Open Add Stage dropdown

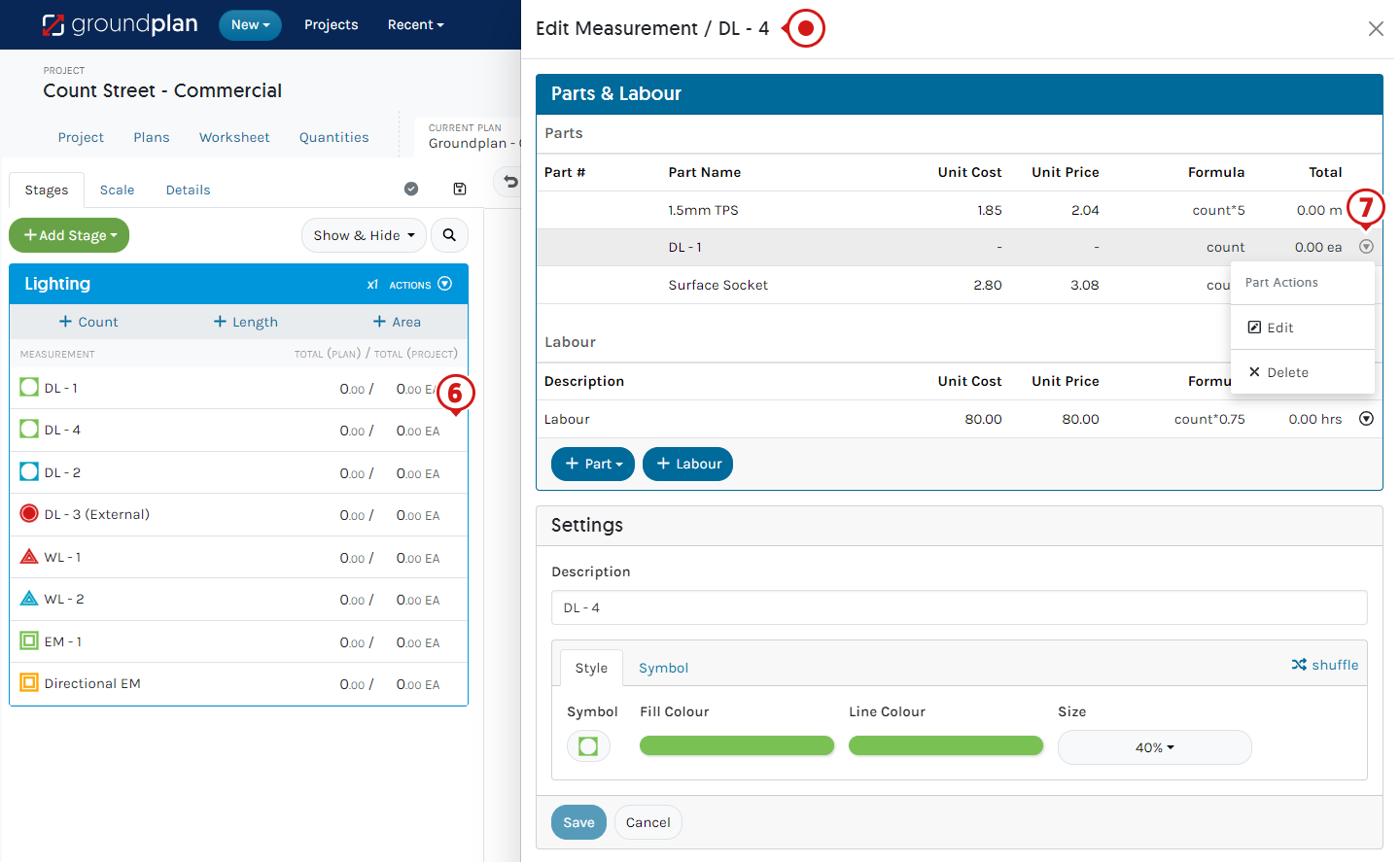(69, 235)
